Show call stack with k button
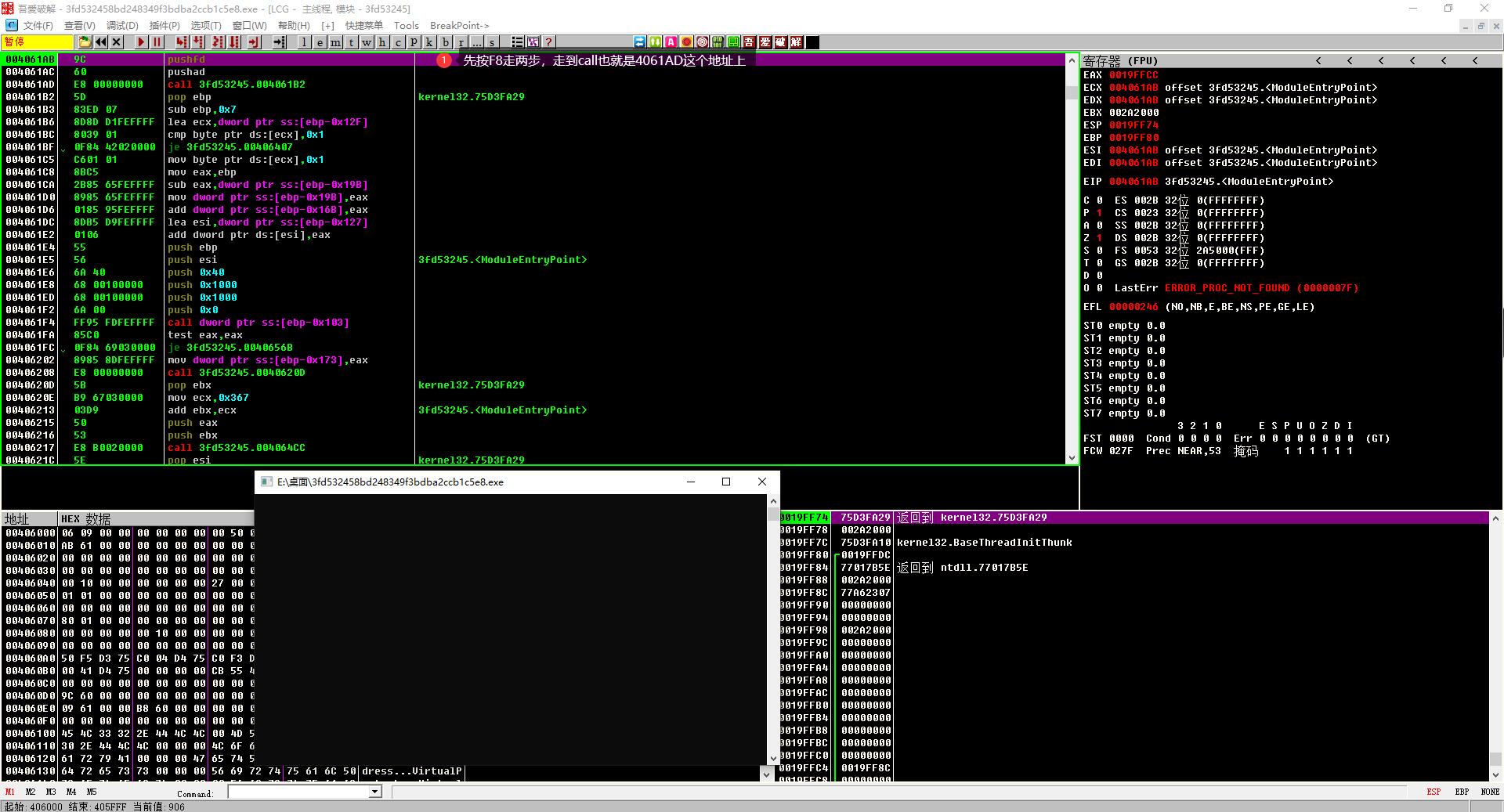This screenshot has height=812, width=1504. 429,42
